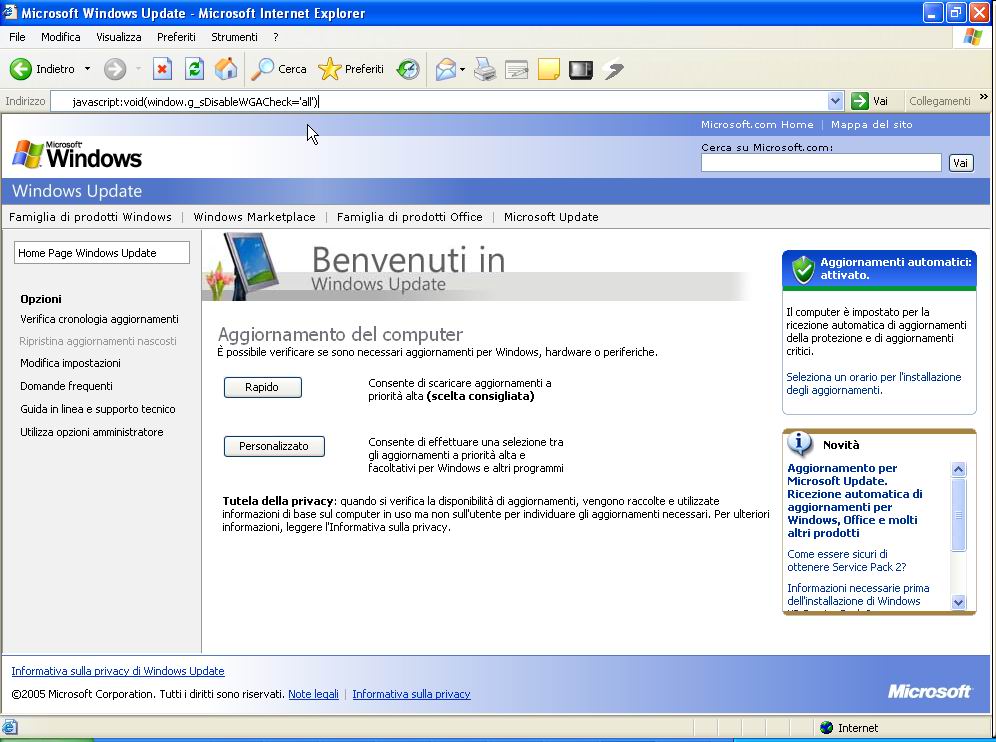This screenshot has height=742, width=996.
Task: Open Guida in linea e supporto tecnico
Action: (98, 409)
